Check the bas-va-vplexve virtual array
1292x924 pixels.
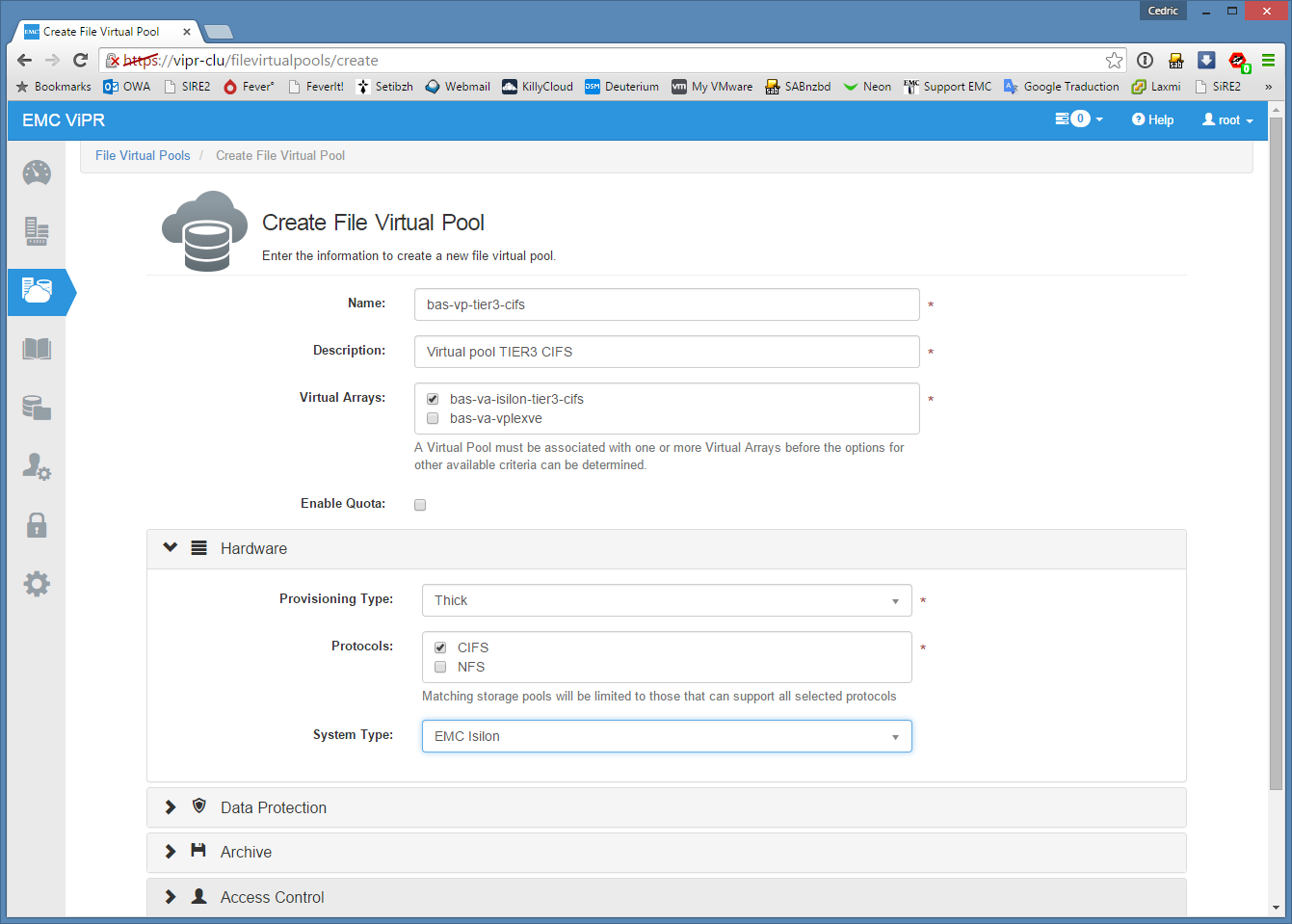tap(433, 418)
